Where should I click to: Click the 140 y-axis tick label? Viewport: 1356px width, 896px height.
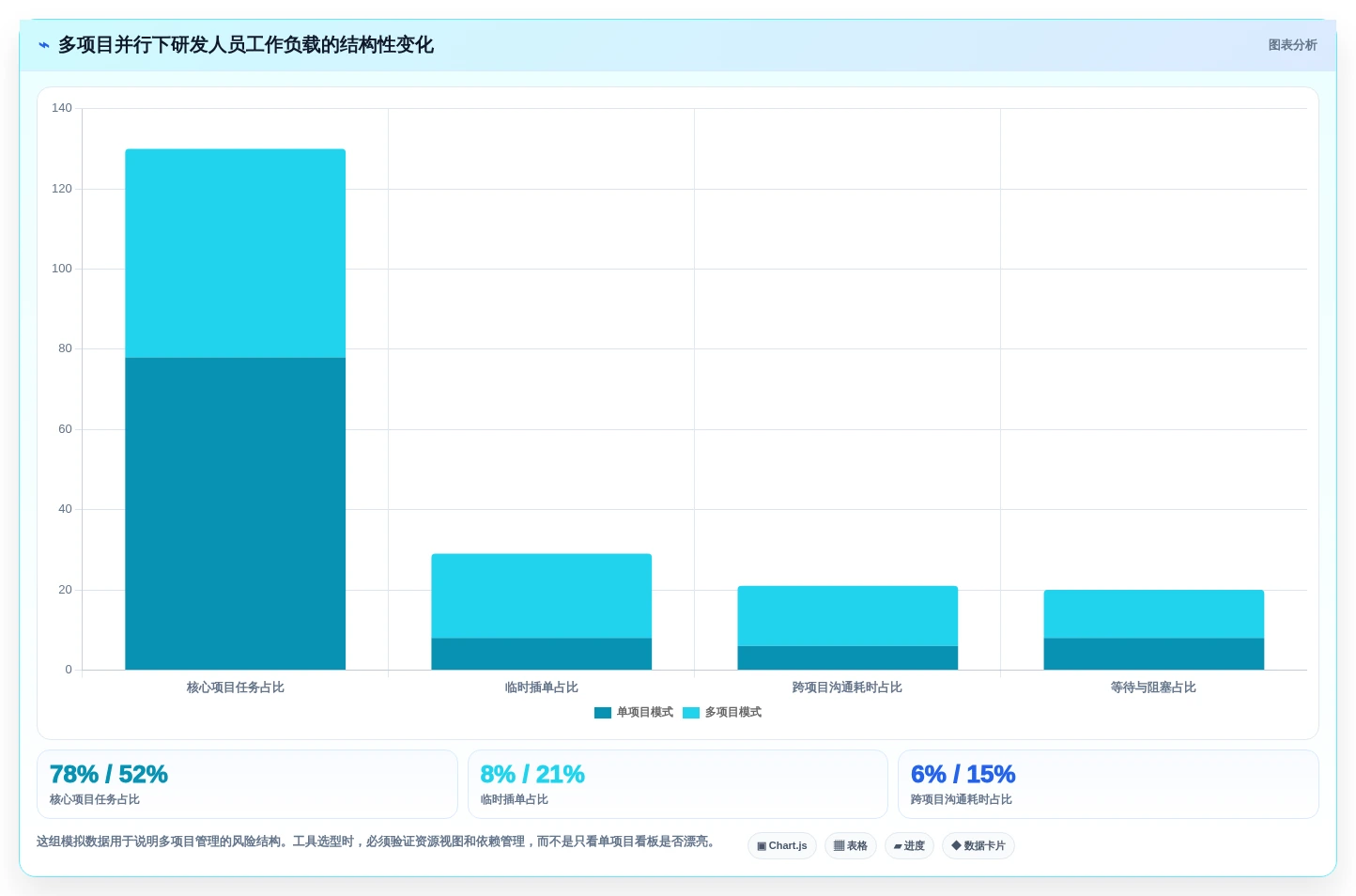click(x=62, y=108)
